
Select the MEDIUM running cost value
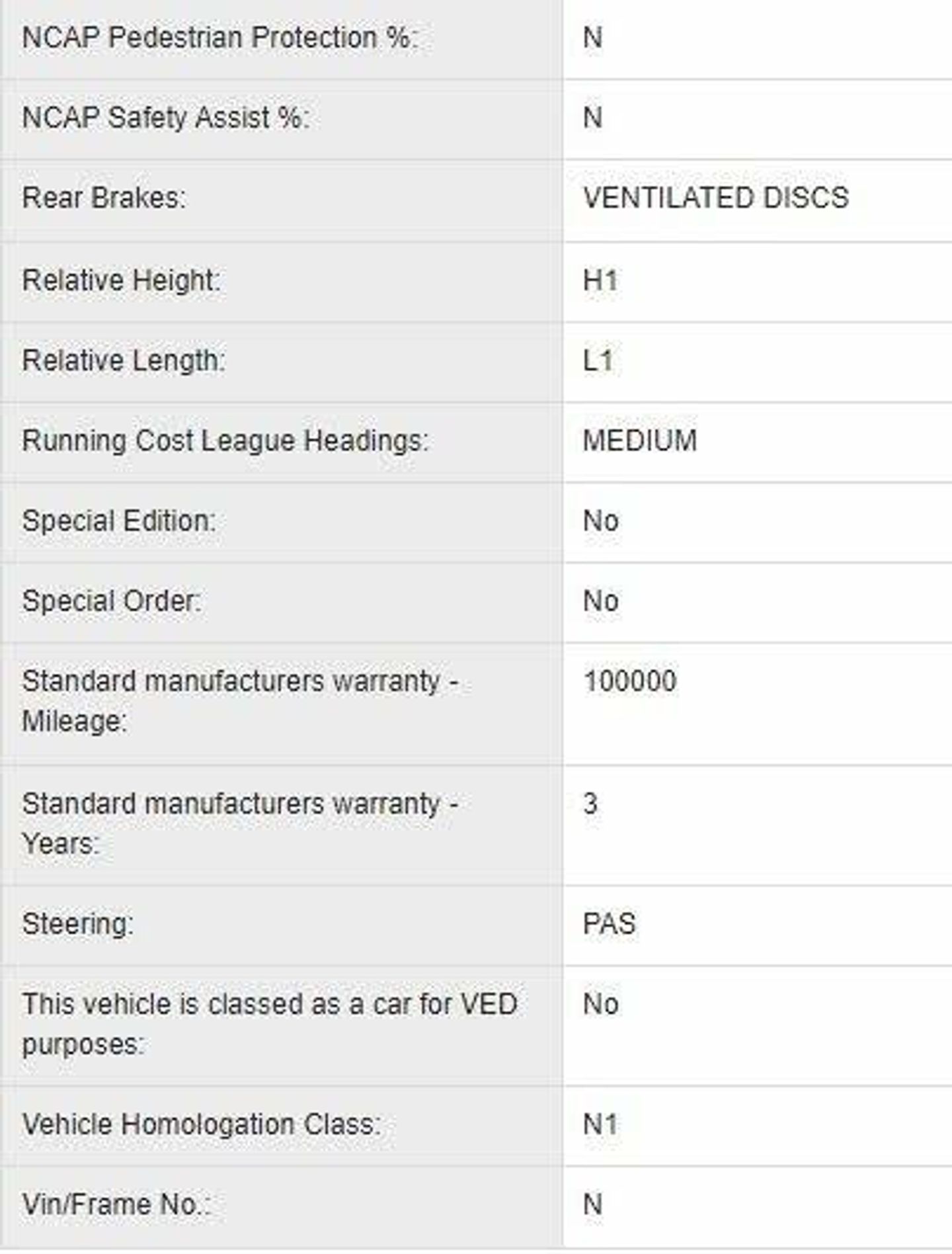click(640, 440)
